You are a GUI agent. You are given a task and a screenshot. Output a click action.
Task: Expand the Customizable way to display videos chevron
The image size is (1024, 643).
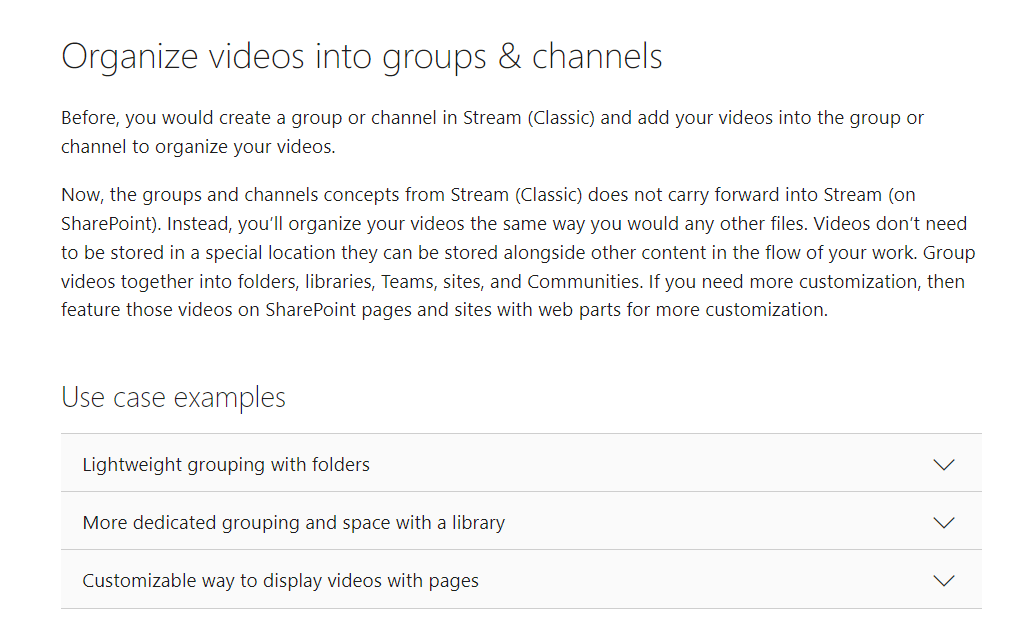[x=944, y=580]
